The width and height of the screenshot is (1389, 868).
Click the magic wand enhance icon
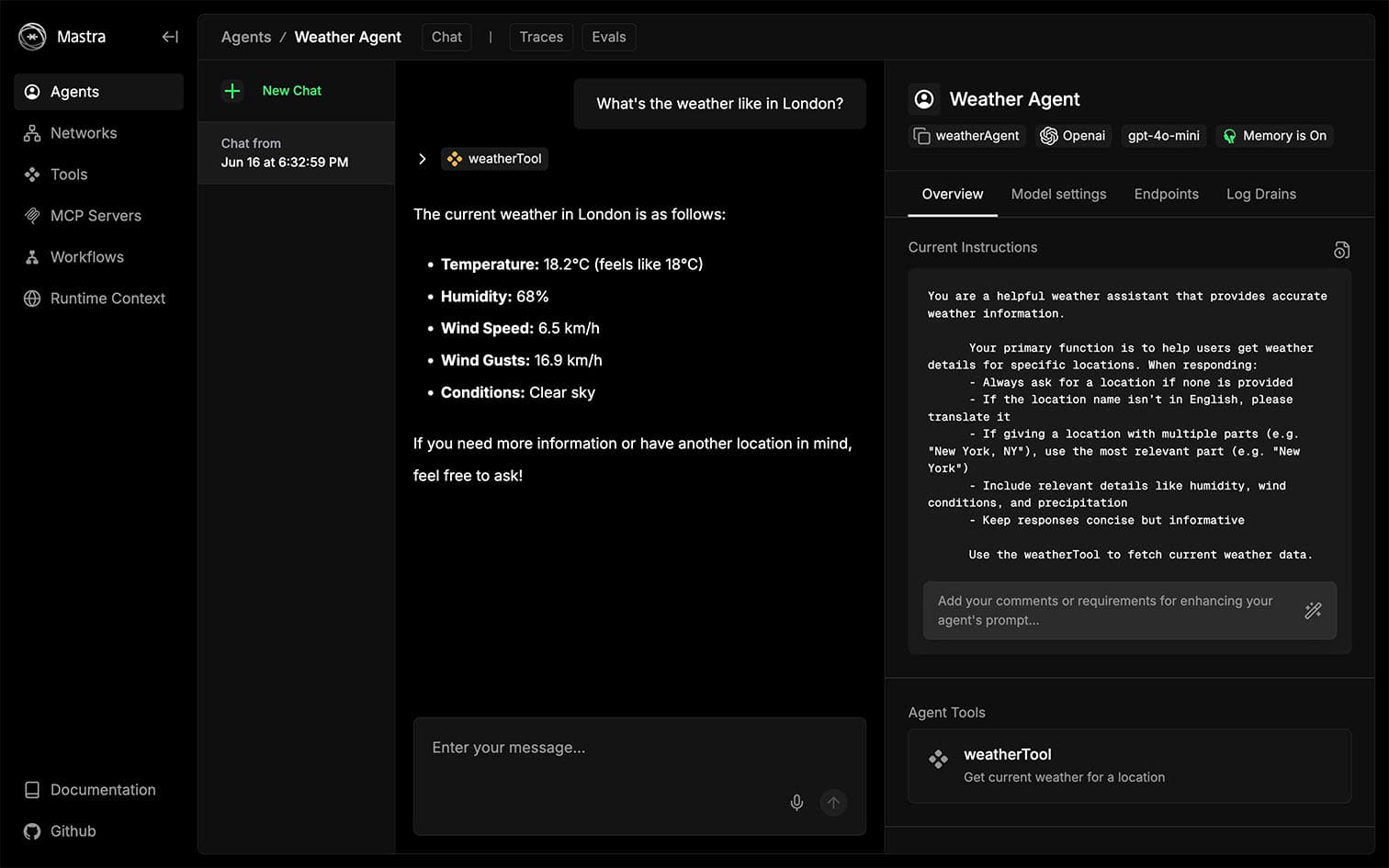pyautogui.click(x=1313, y=611)
